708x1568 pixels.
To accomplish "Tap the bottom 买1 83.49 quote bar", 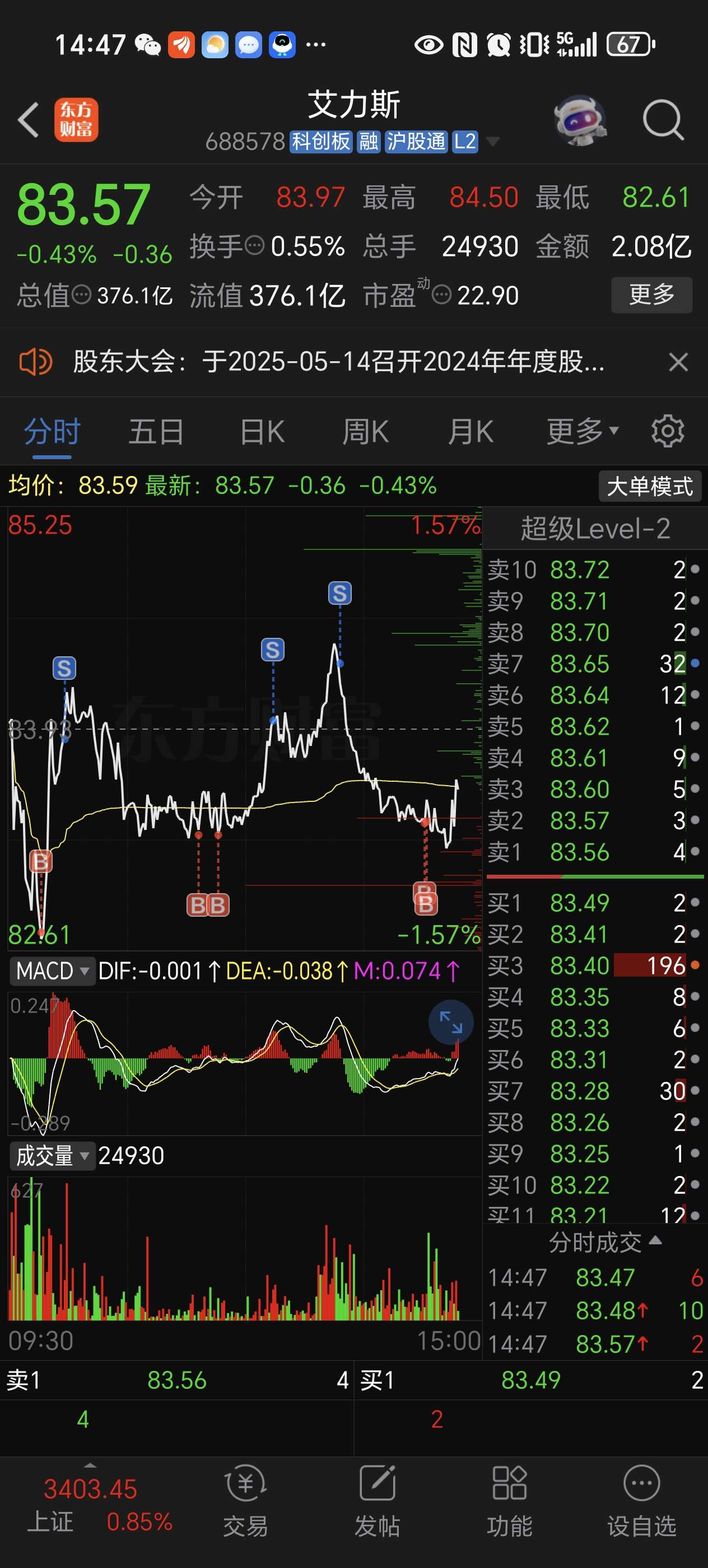I will 531,1380.
